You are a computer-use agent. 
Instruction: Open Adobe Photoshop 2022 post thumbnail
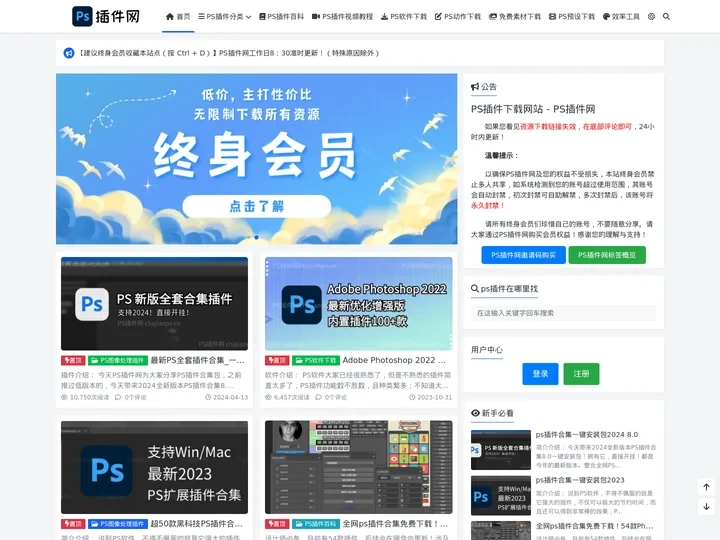tap(359, 304)
